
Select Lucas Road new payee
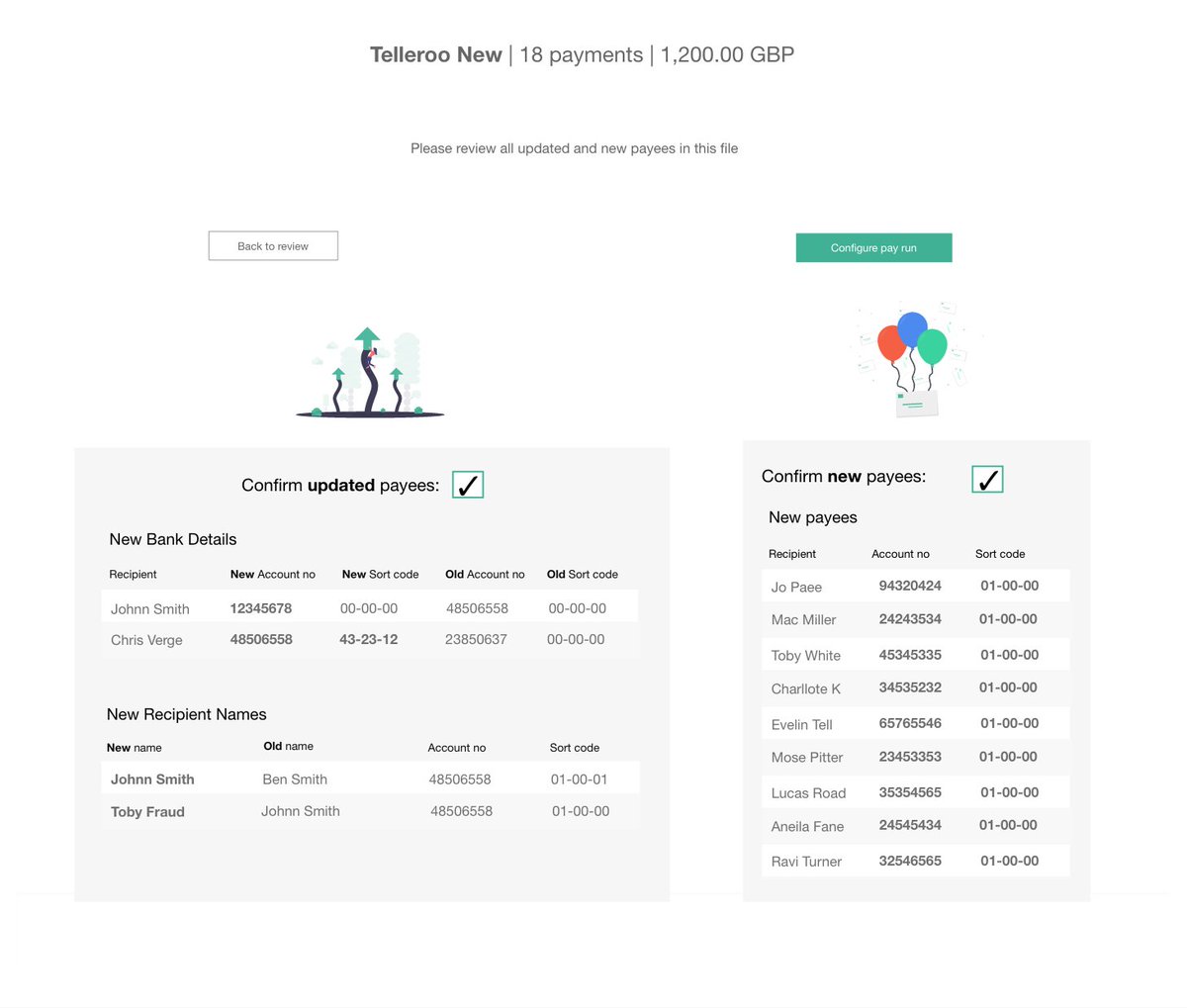pos(916,792)
